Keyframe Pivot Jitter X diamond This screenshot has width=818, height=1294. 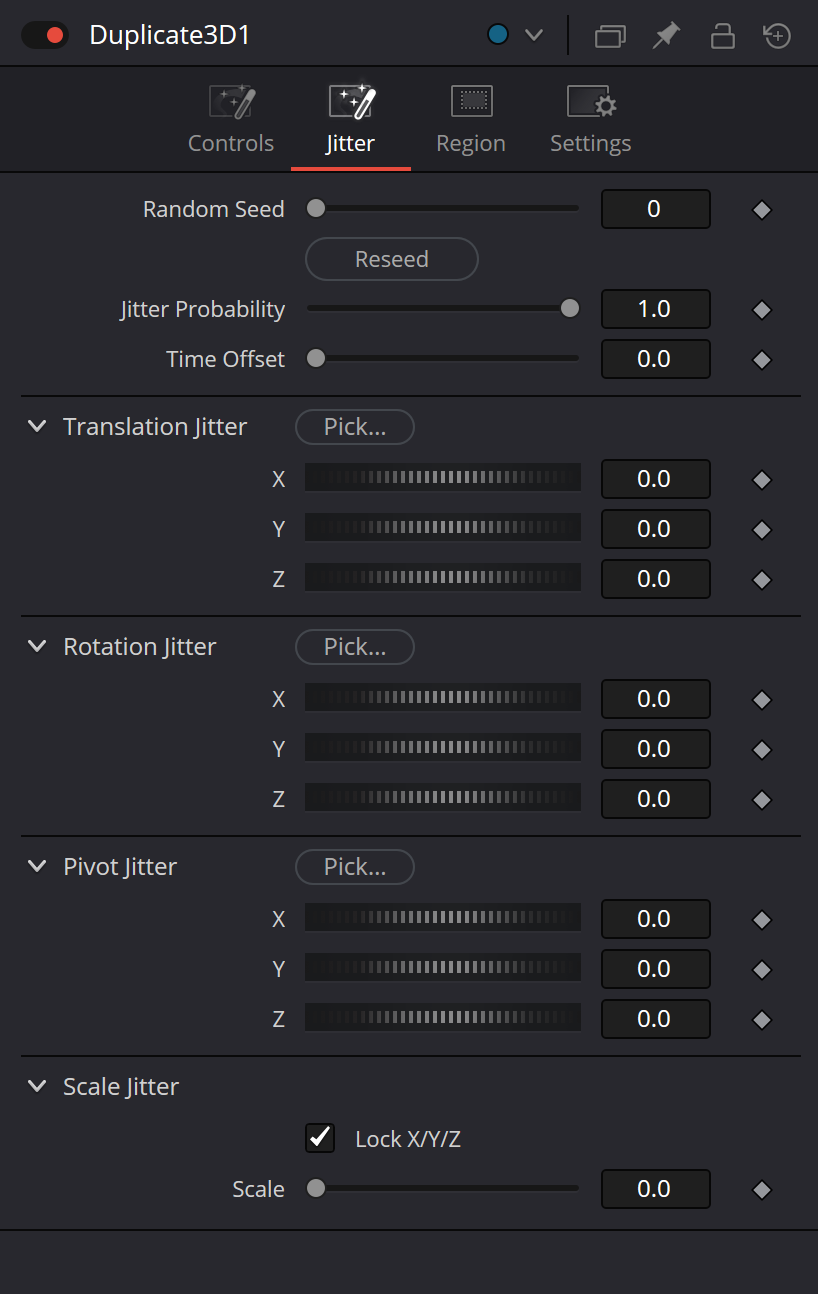[x=762, y=920]
